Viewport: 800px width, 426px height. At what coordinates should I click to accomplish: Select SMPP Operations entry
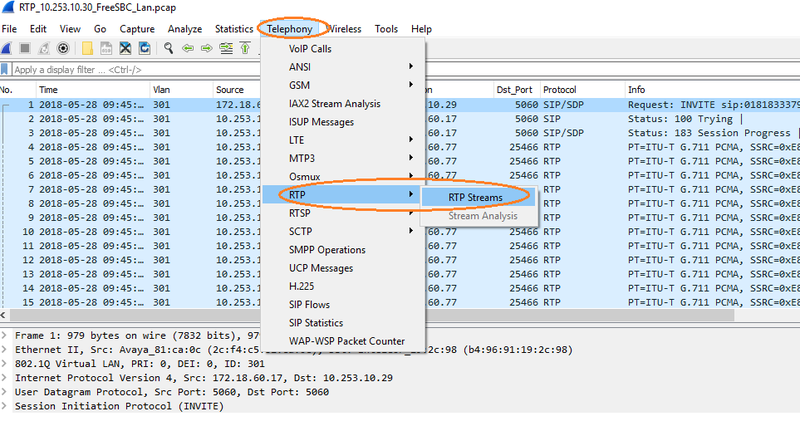tap(343, 249)
